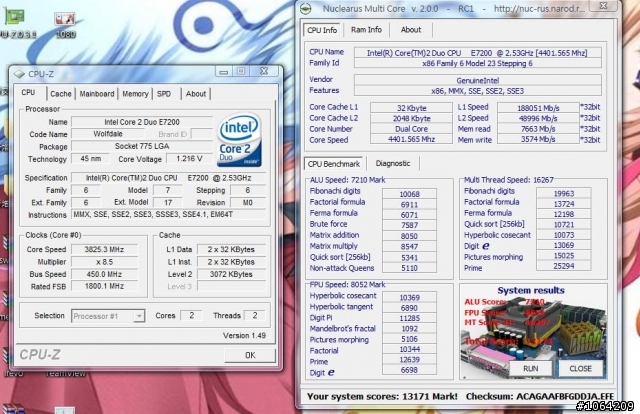The image size is (640, 414).
Task: Click the Threads 2 value in CPU-Z
Action: [x=255, y=315]
